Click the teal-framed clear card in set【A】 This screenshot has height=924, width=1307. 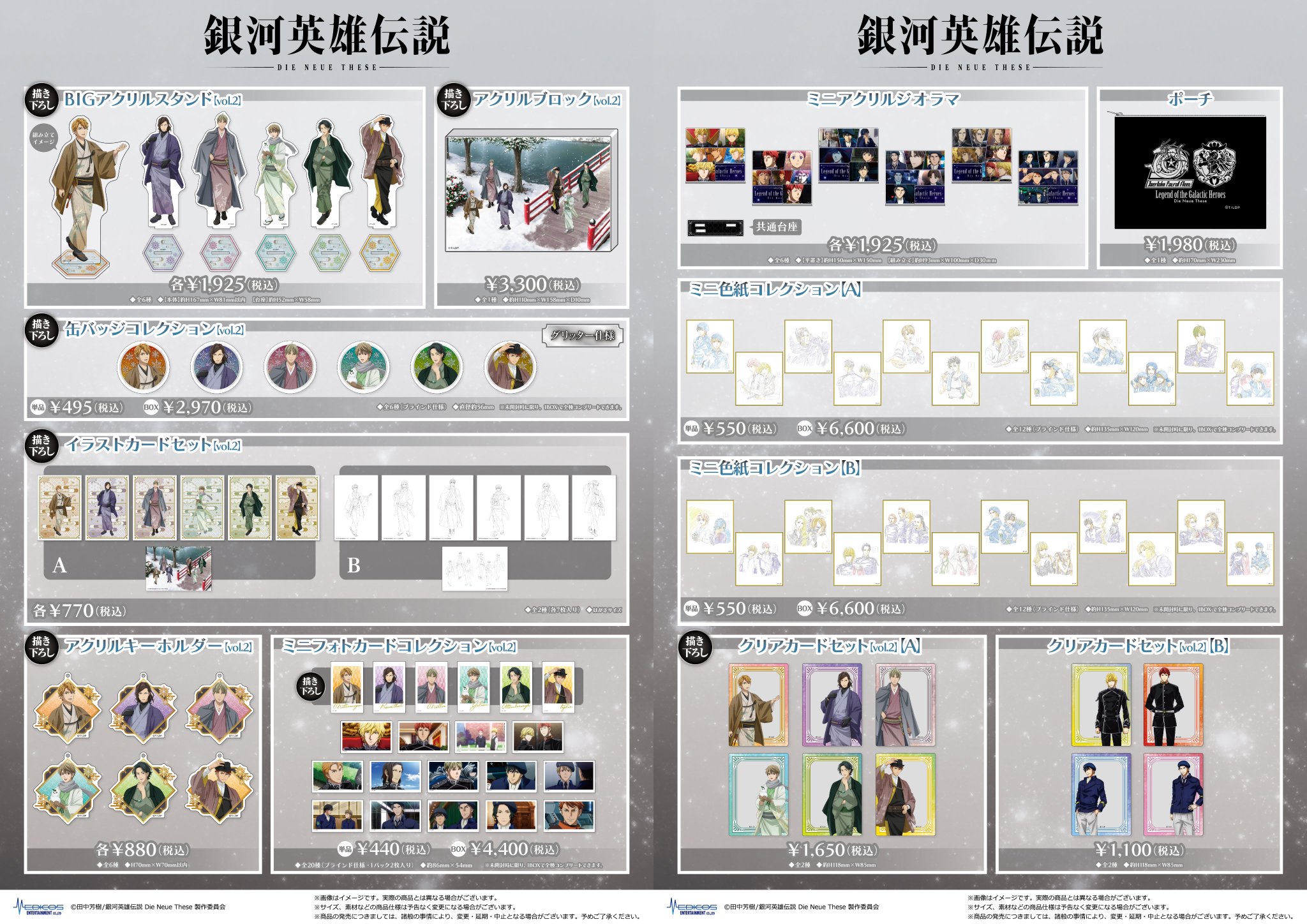tap(759, 794)
